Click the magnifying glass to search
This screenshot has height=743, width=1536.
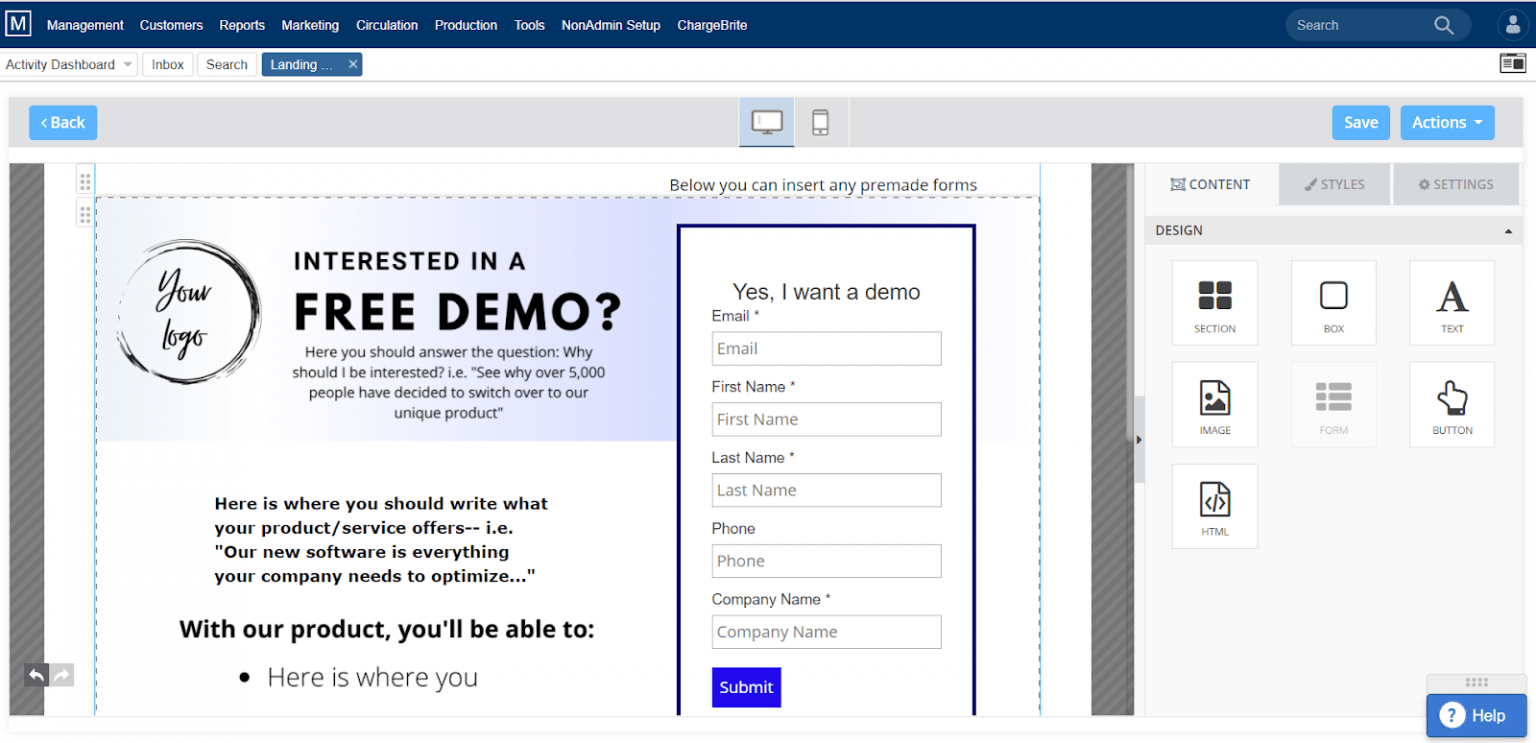pos(1443,25)
